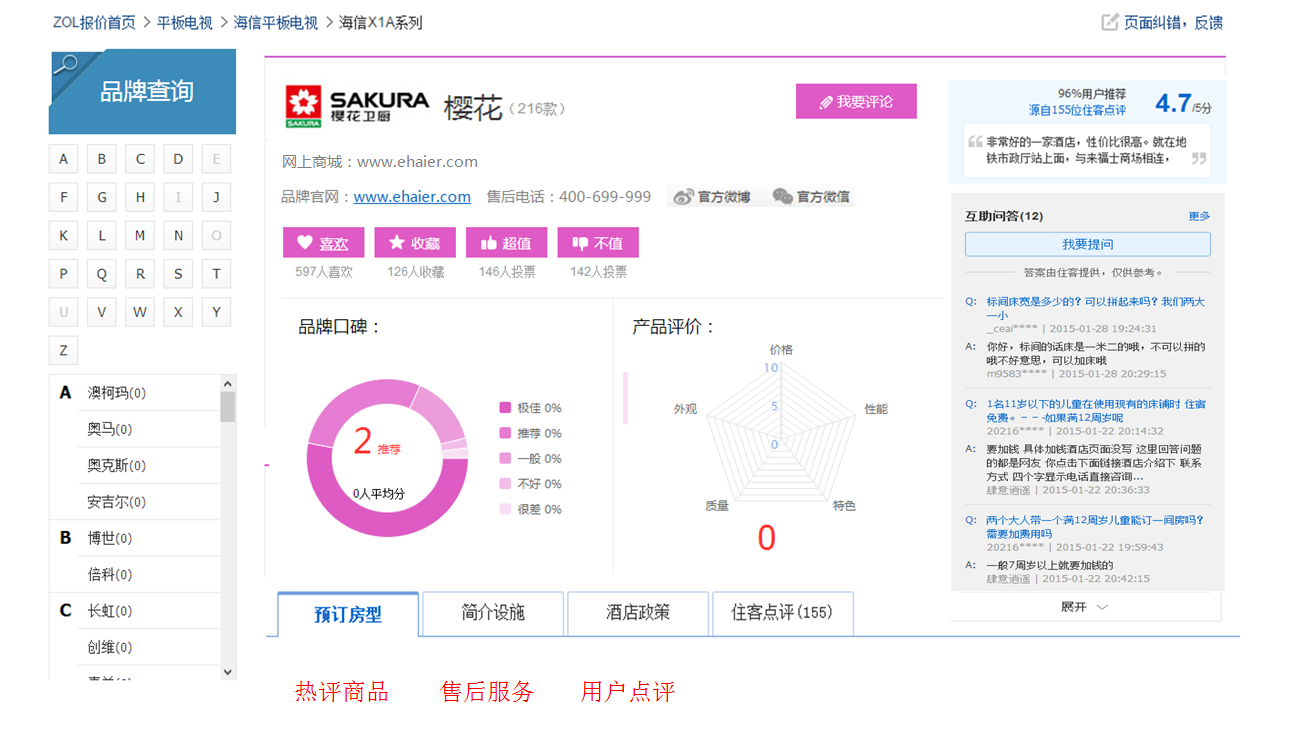
Task: Click 更多 link in 互助问答
Action: pos(1199,216)
